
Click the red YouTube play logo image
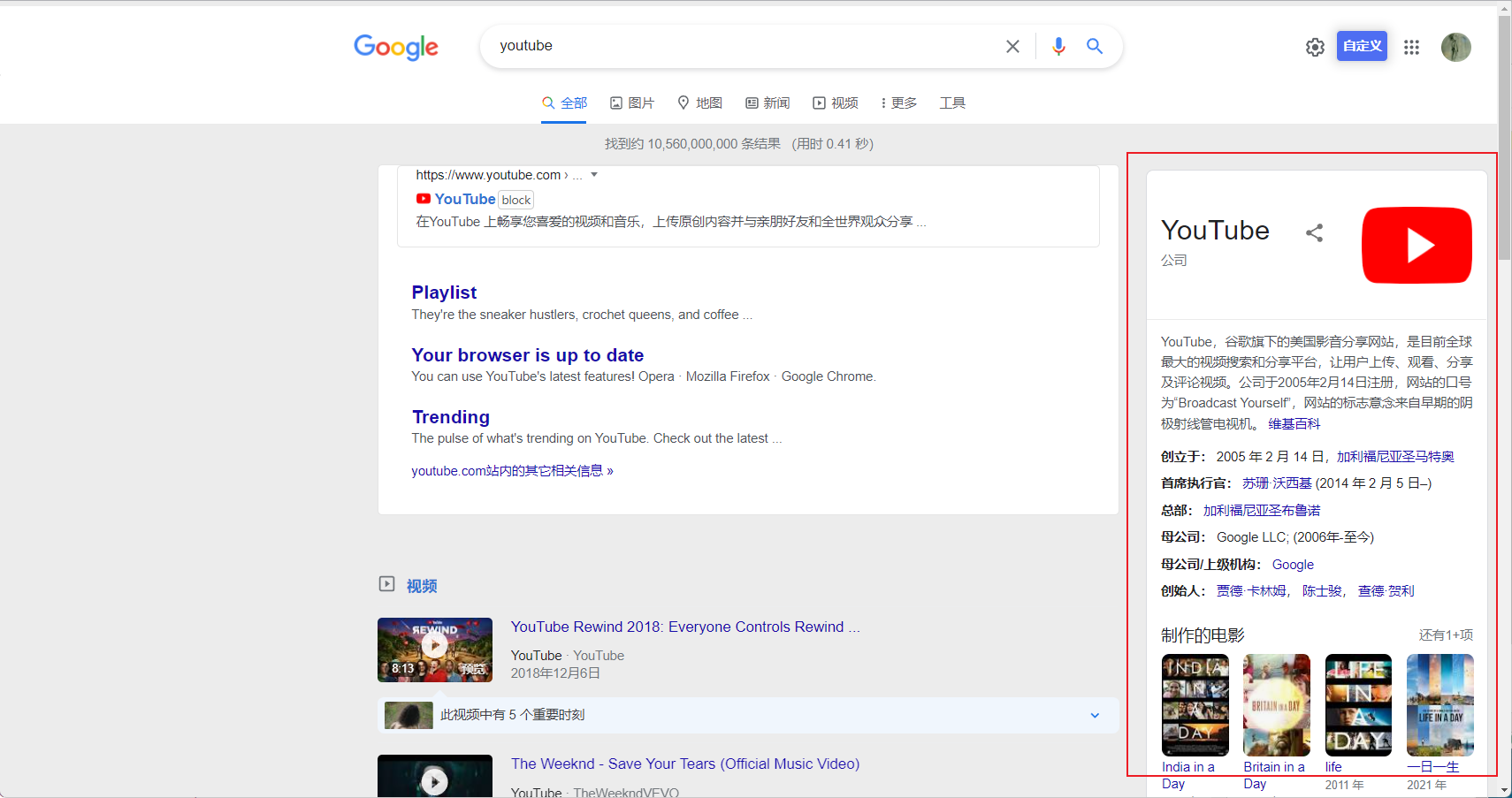point(1416,245)
